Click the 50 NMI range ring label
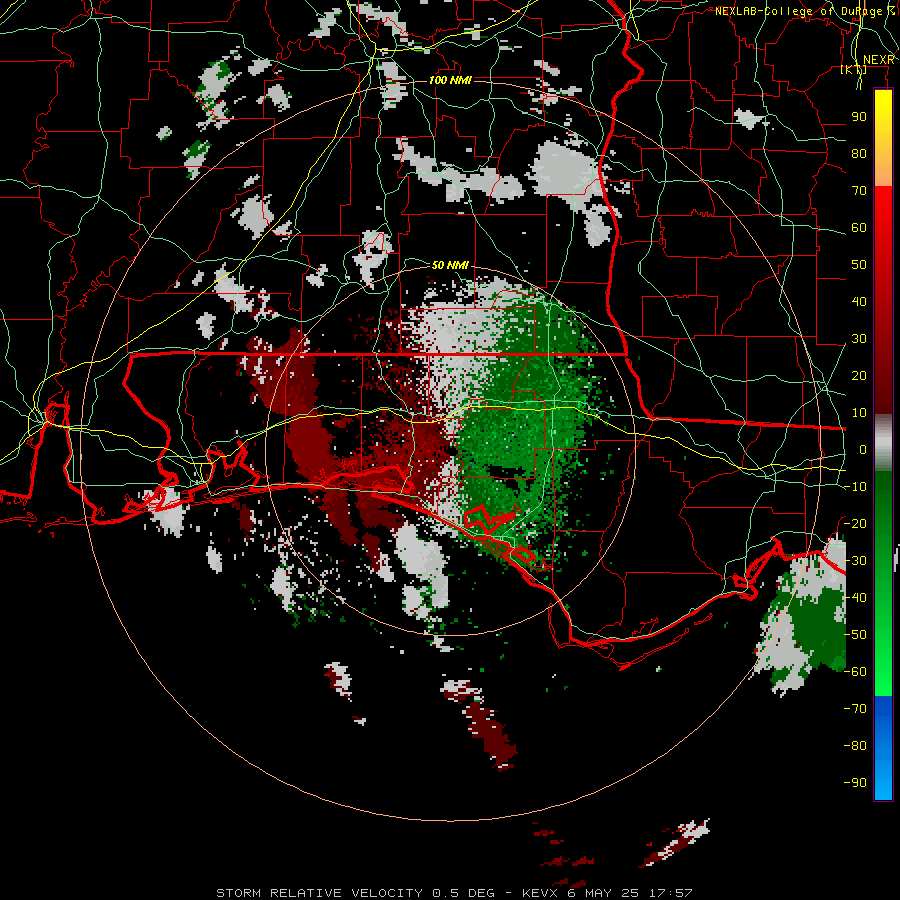The height and width of the screenshot is (900, 900). [x=450, y=265]
